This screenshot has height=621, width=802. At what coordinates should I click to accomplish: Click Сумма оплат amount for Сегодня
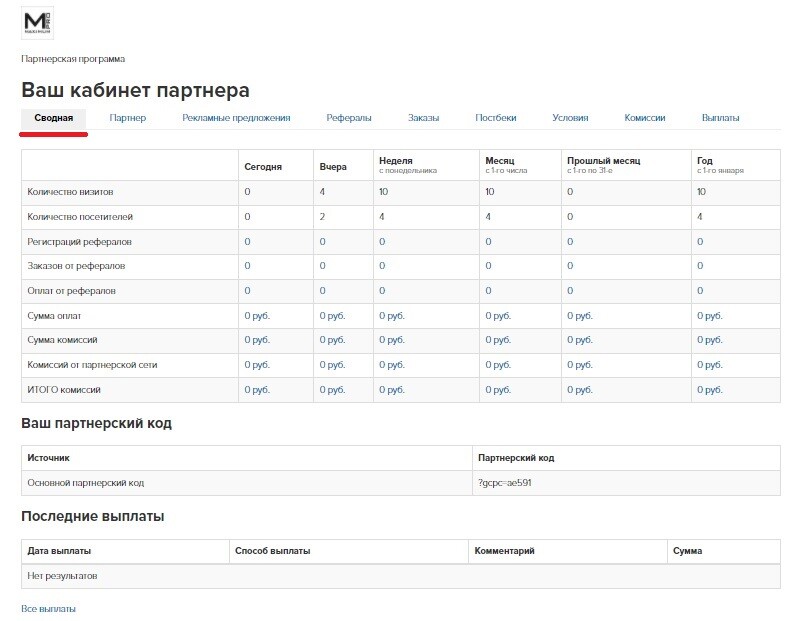coord(257,316)
